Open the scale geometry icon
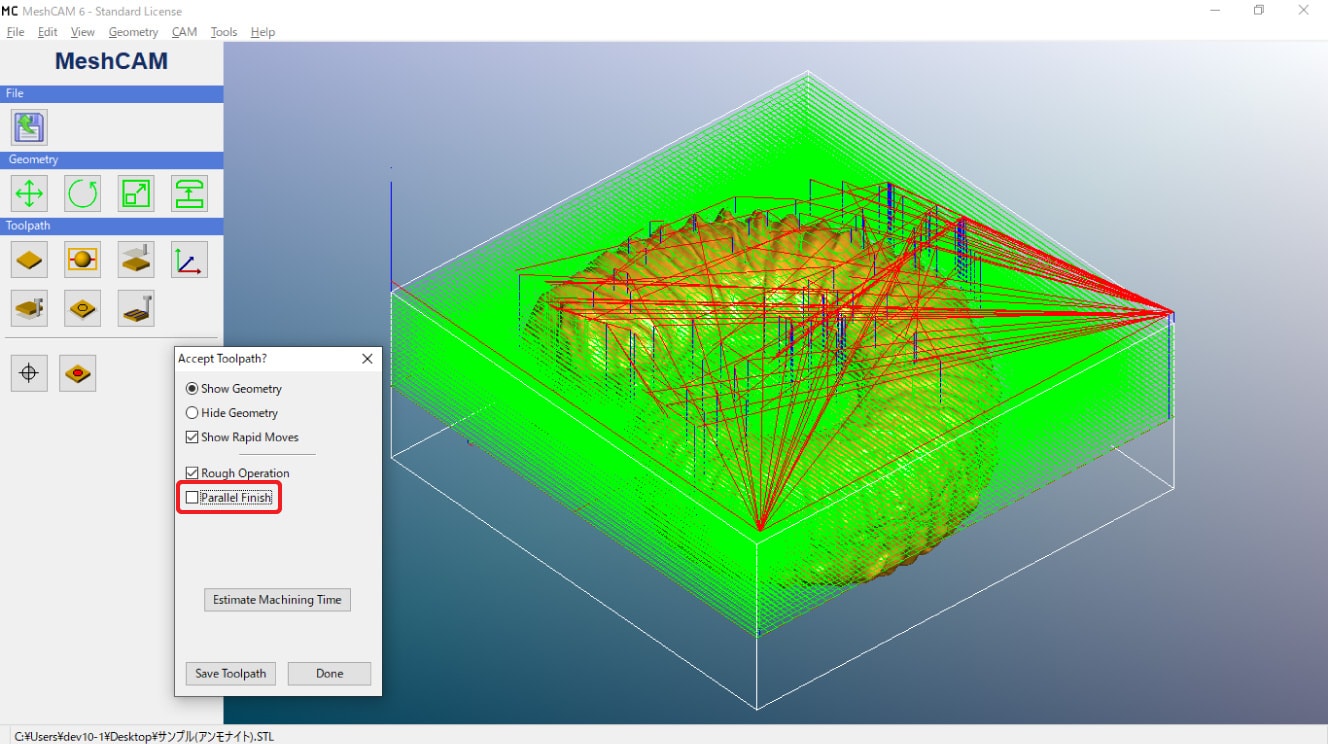This screenshot has height=744, width=1328. (x=136, y=193)
